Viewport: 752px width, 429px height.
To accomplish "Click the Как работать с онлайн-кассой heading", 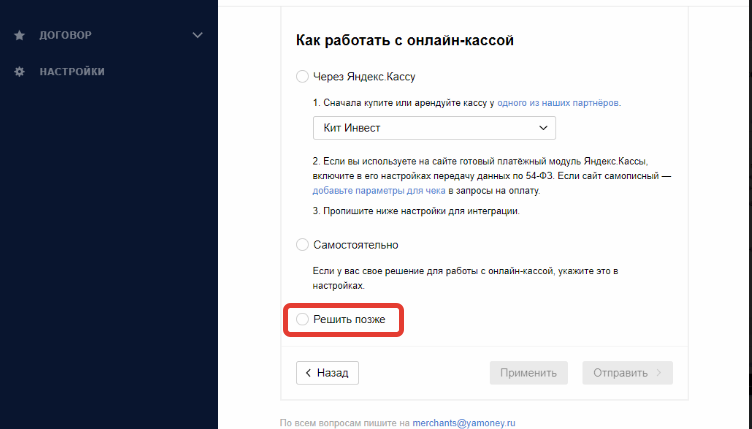I will point(404,40).
